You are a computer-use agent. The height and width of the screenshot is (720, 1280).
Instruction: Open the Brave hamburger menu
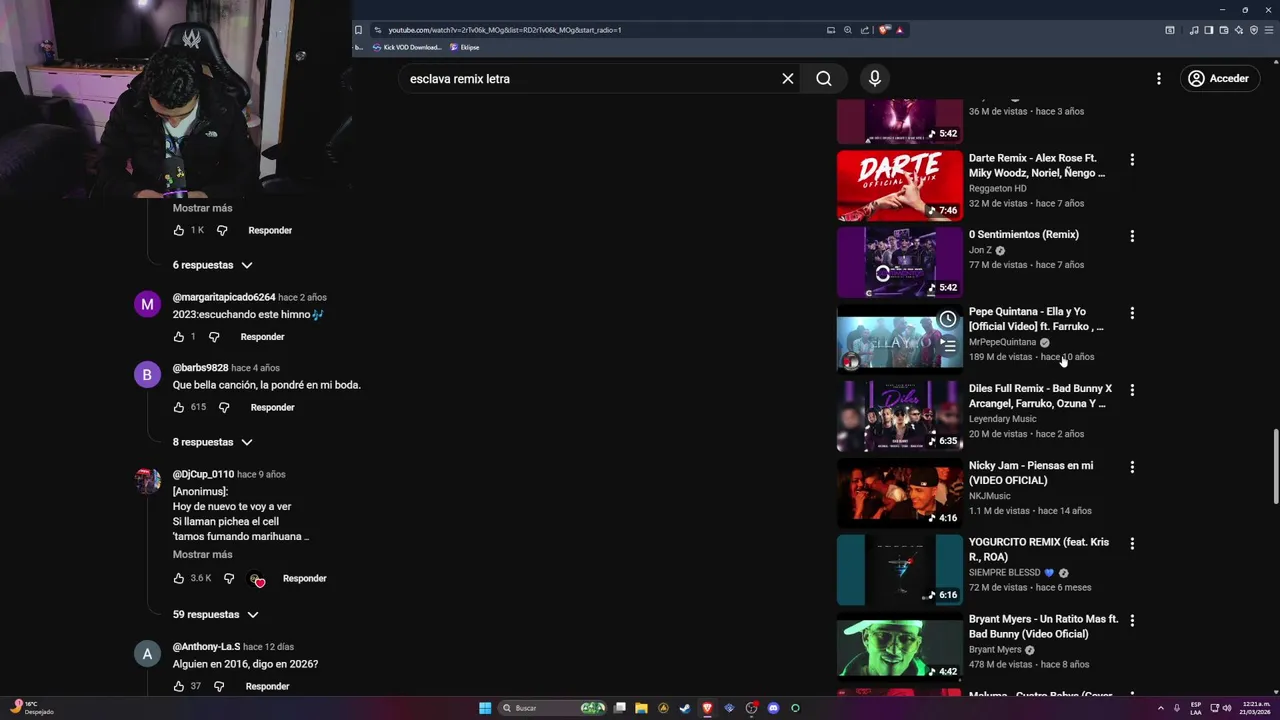click(1268, 30)
